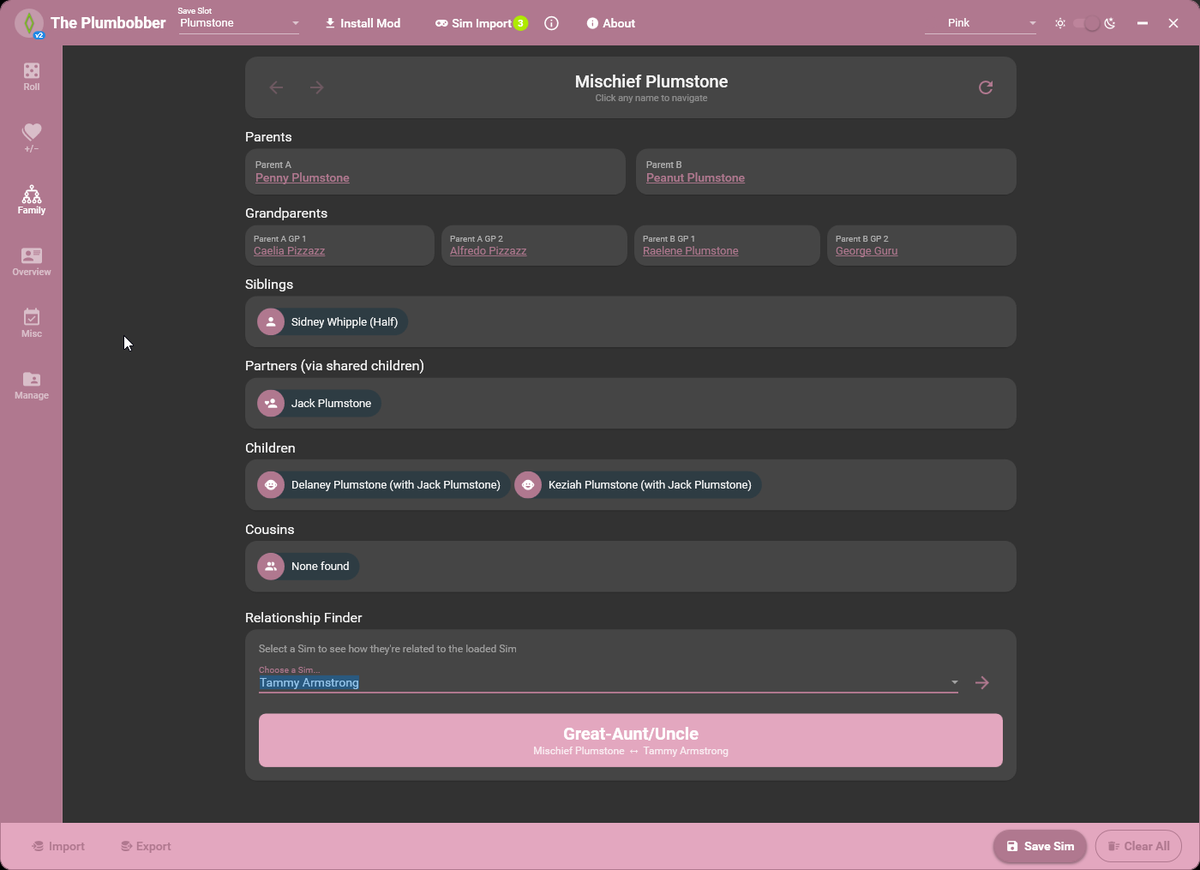Image resolution: width=1200 pixels, height=870 pixels.
Task: Navigate to grandparent Alfredo Pizzazz
Action: 487,251
